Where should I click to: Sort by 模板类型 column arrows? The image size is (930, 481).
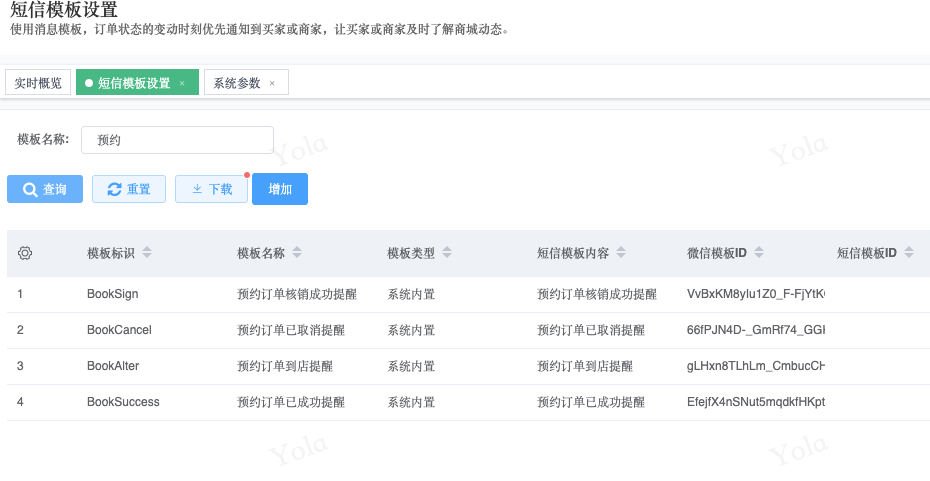(447, 253)
